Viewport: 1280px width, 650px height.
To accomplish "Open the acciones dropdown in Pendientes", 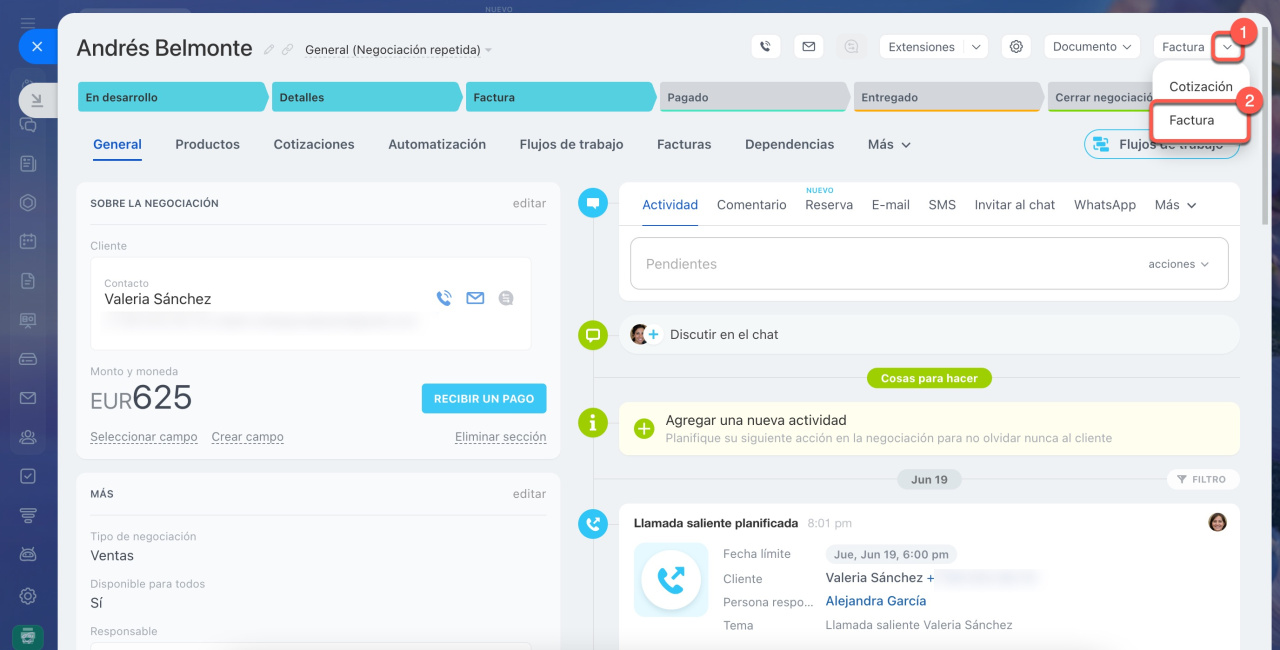I will (x=1178, y=264).
